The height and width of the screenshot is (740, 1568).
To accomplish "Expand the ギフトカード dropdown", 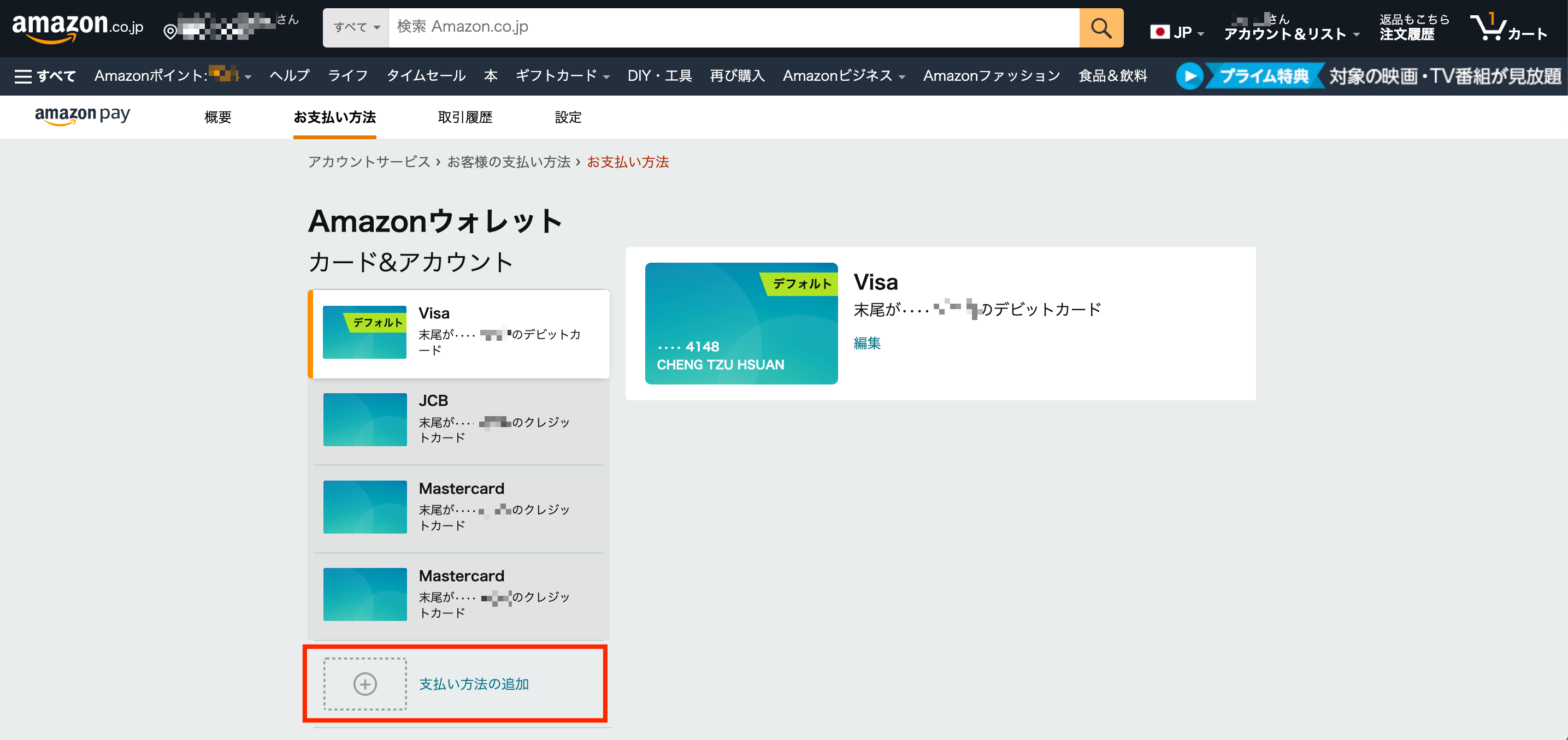I will tap(606, 76).
